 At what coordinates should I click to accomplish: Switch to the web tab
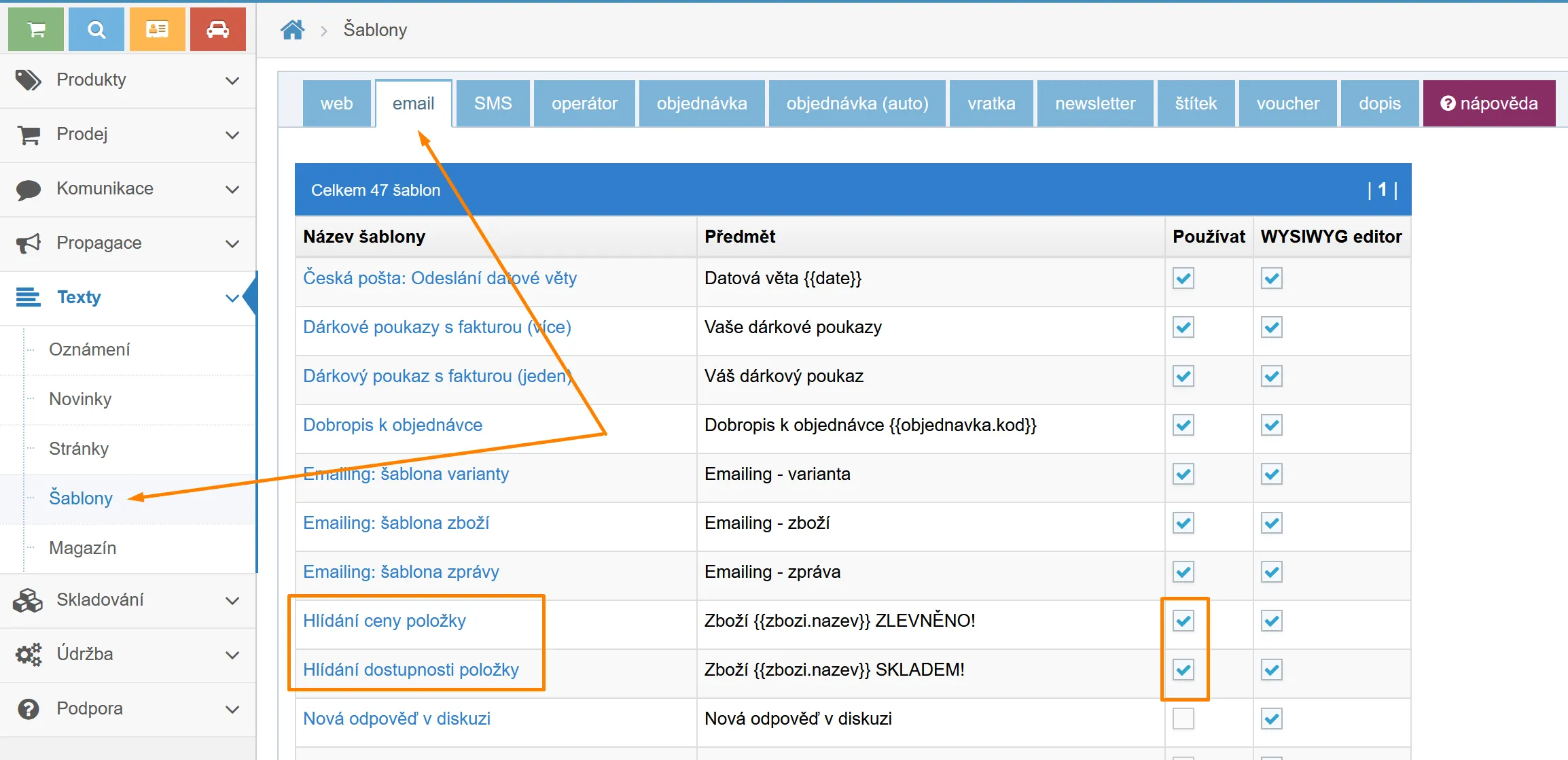pyautogui.click(x=337, y=103)
